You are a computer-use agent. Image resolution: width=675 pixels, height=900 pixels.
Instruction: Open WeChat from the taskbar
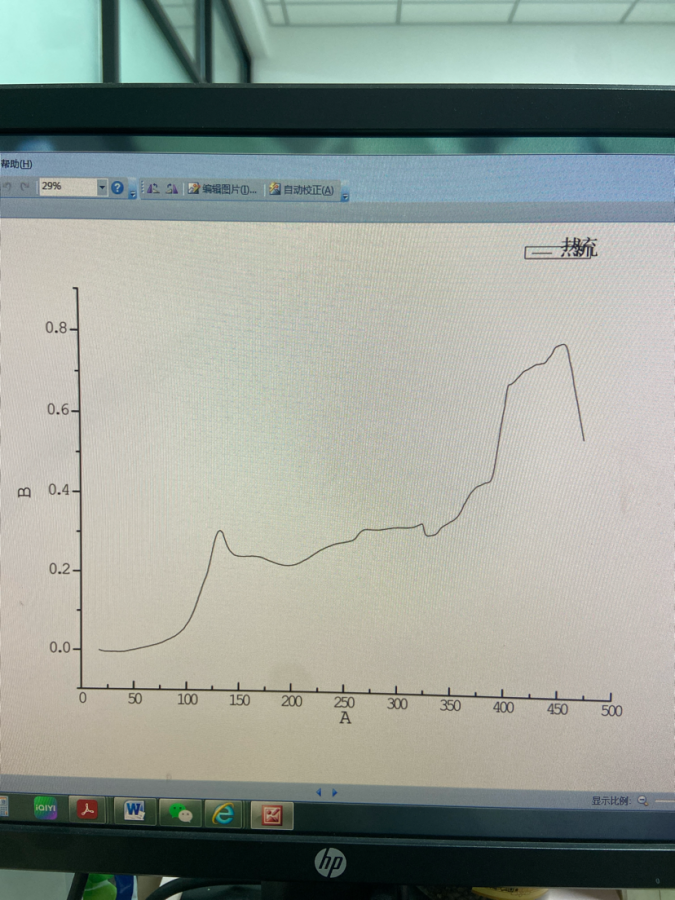180,813
